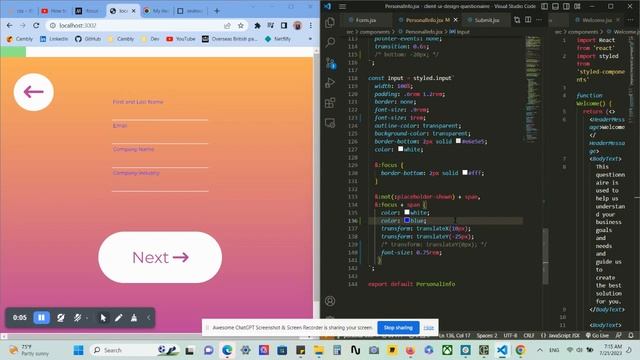Viewport: 640px width, 360px height.
Task: Click Stop sharing button
Action: (398, 328)
